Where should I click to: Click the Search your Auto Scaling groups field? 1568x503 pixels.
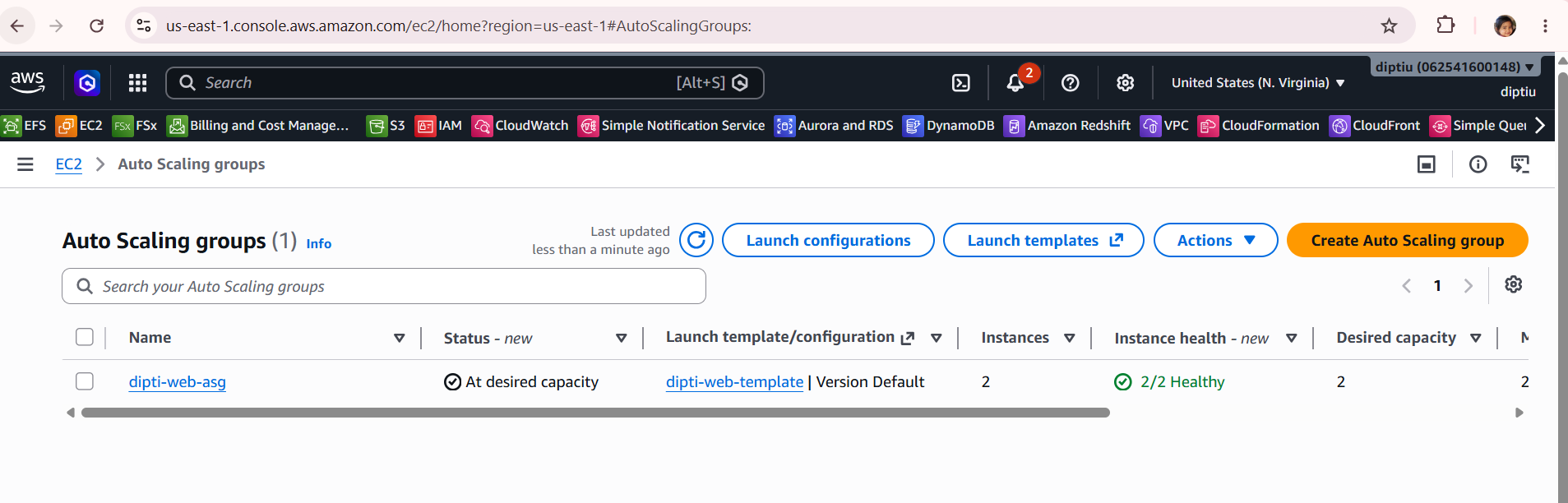point(384,286)
